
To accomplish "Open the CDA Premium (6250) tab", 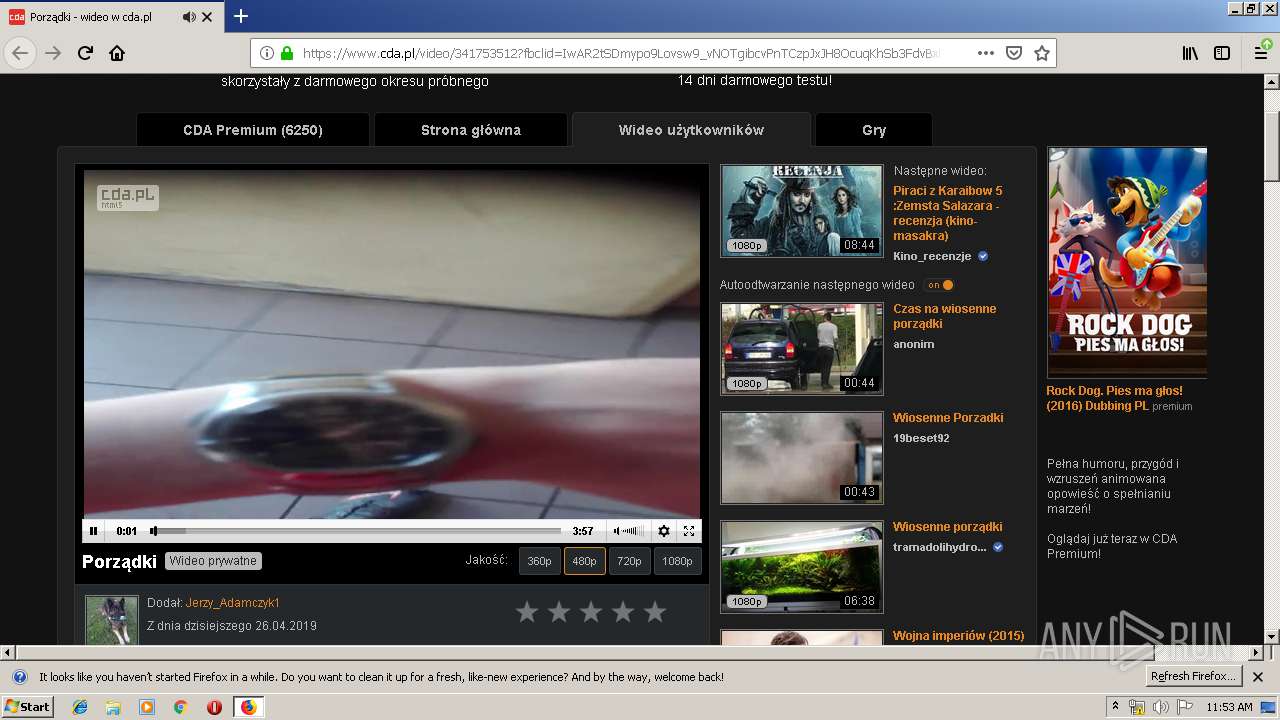I will pos(253,130).
